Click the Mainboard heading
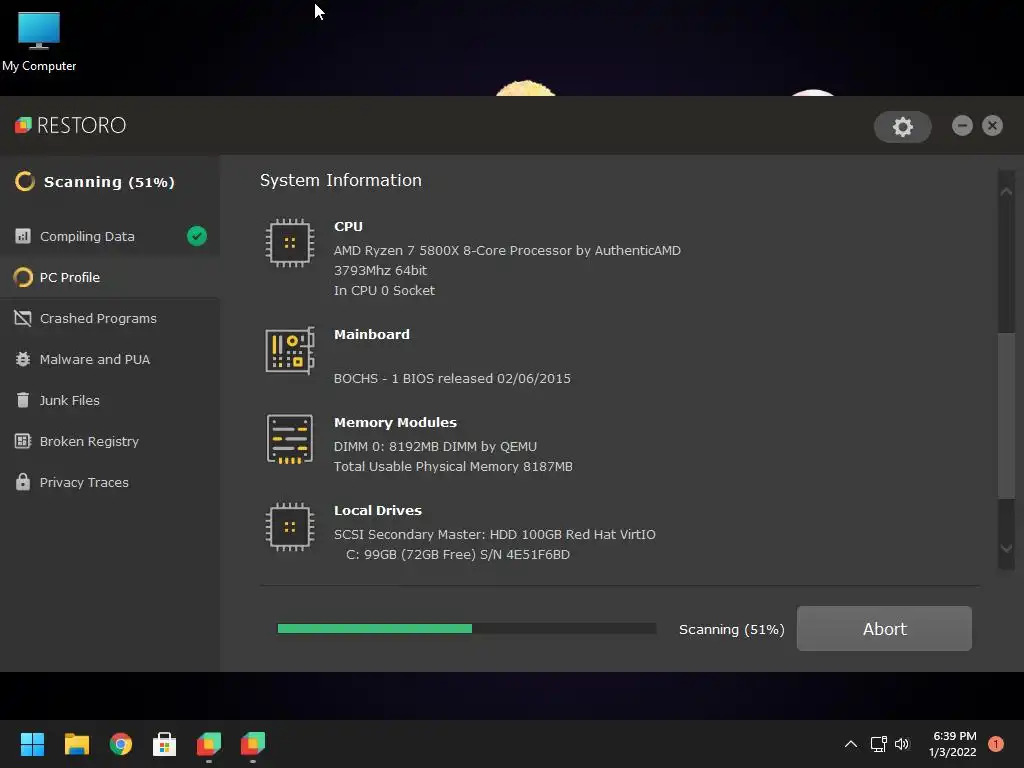 [372, 334]
